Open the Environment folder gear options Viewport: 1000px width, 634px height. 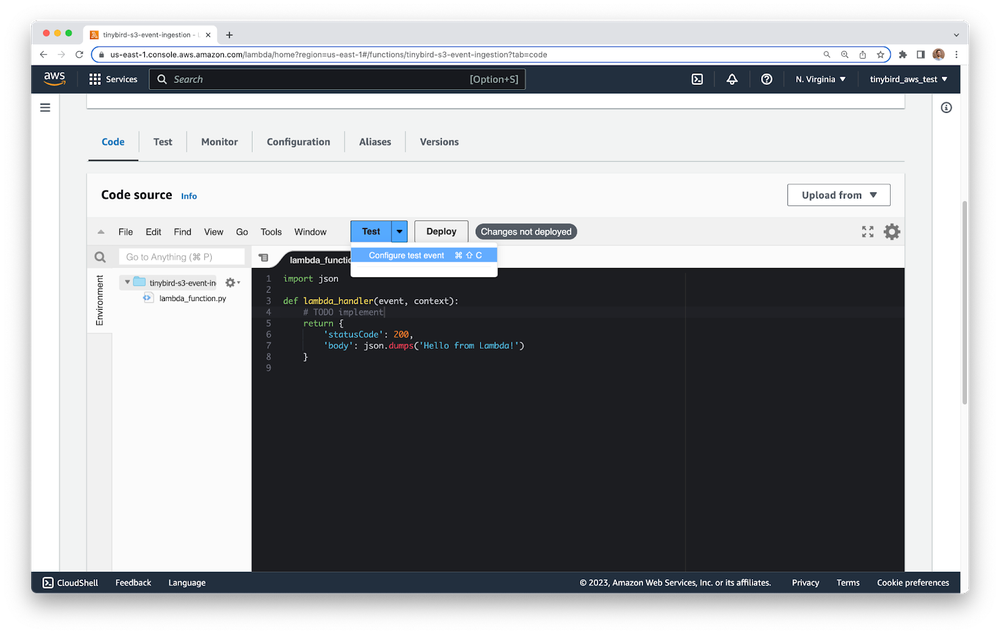click(231, 283)
